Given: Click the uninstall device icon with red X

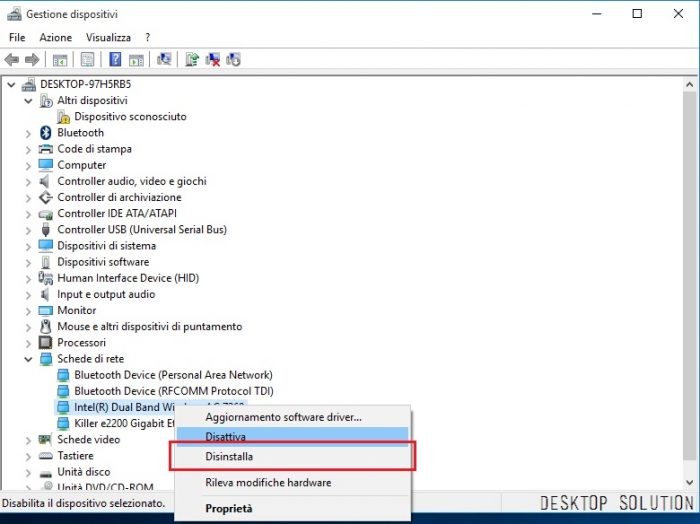Looking at the screenshot, I should pos(212,59).
